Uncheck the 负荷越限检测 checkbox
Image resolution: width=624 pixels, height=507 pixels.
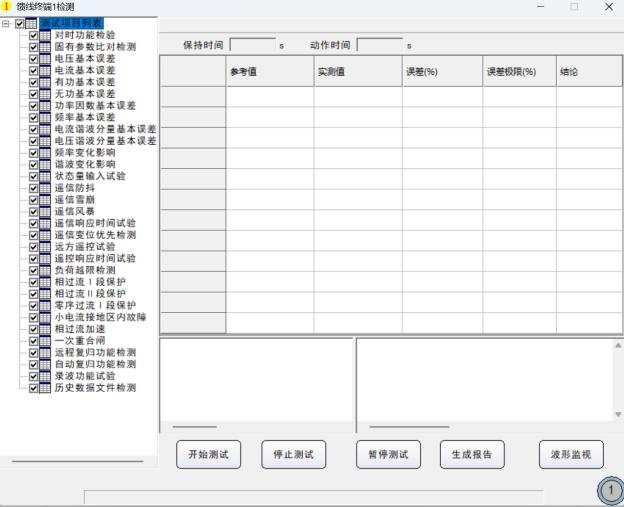click(34, 270)
